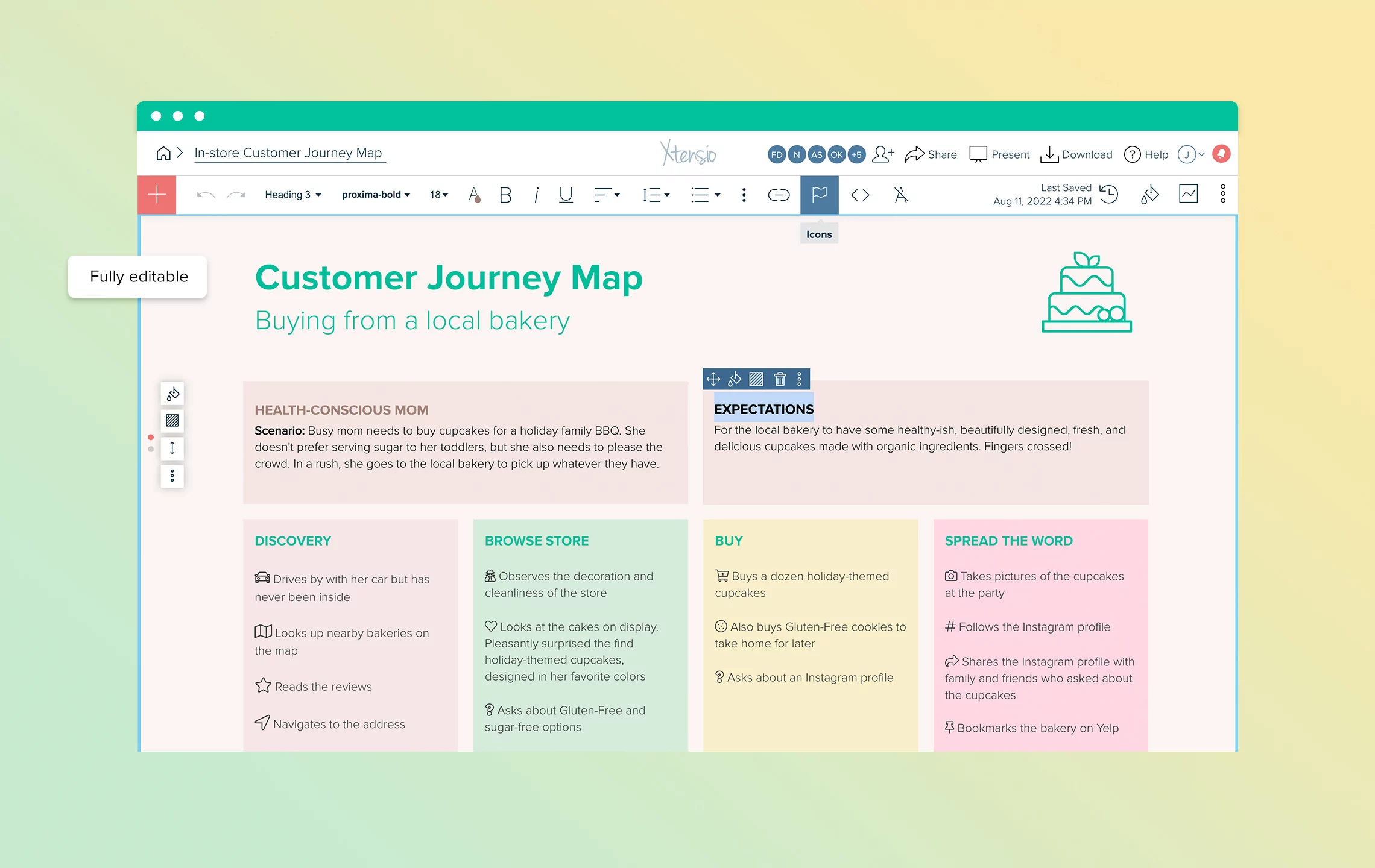Click the move handle above Expectations
This screenshot has height=868, width=1375.
(714, 379)
